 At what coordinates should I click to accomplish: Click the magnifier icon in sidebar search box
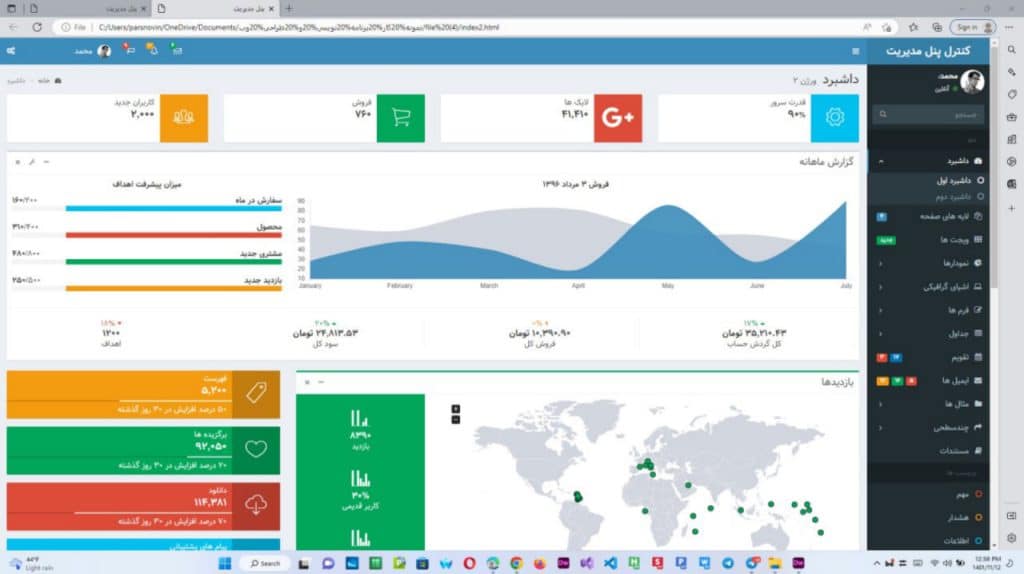pos(883,114)
